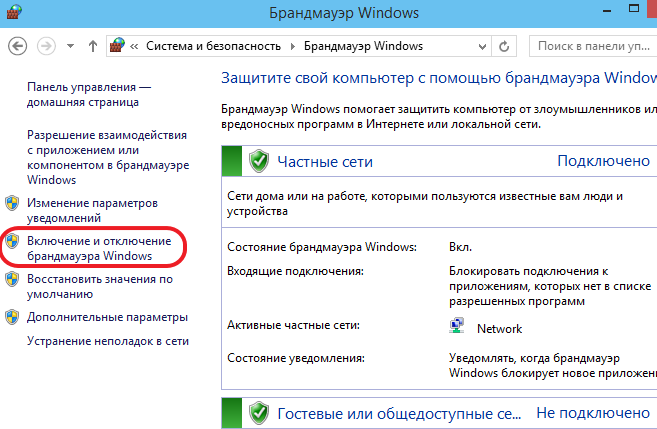Click green shield icon of «Частные сети»
Viewport: 657px width, 429px height.
point(259,161)
